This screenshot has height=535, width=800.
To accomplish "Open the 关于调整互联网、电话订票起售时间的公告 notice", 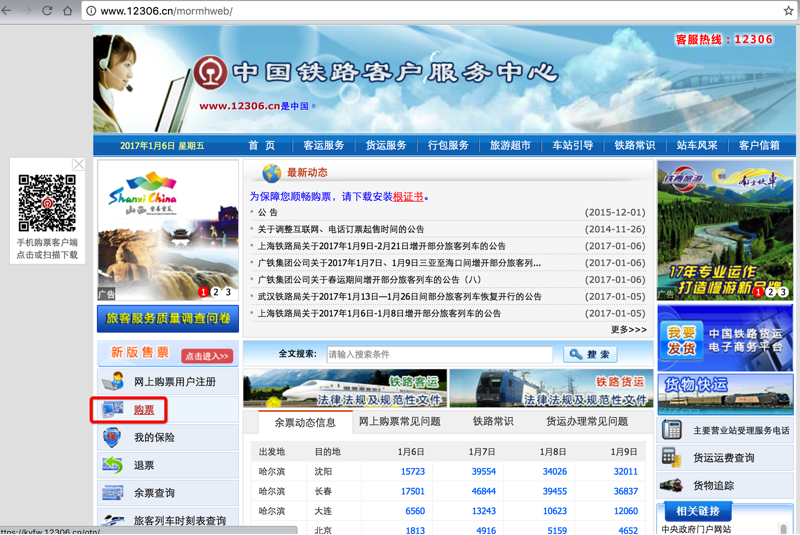I will [341, 229].
